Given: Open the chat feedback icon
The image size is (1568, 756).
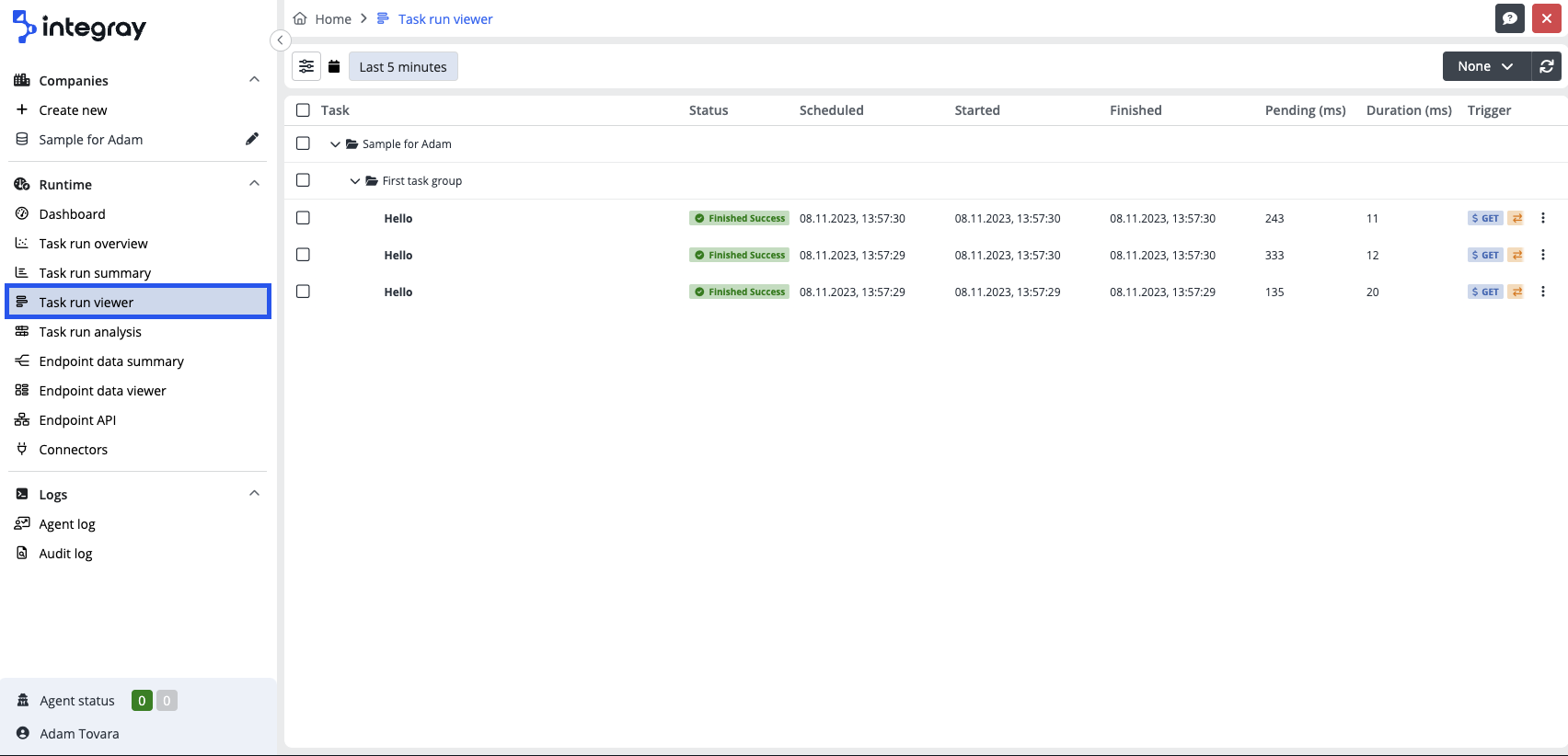Looking at the screenshot, I should (x=1510, y=18).
